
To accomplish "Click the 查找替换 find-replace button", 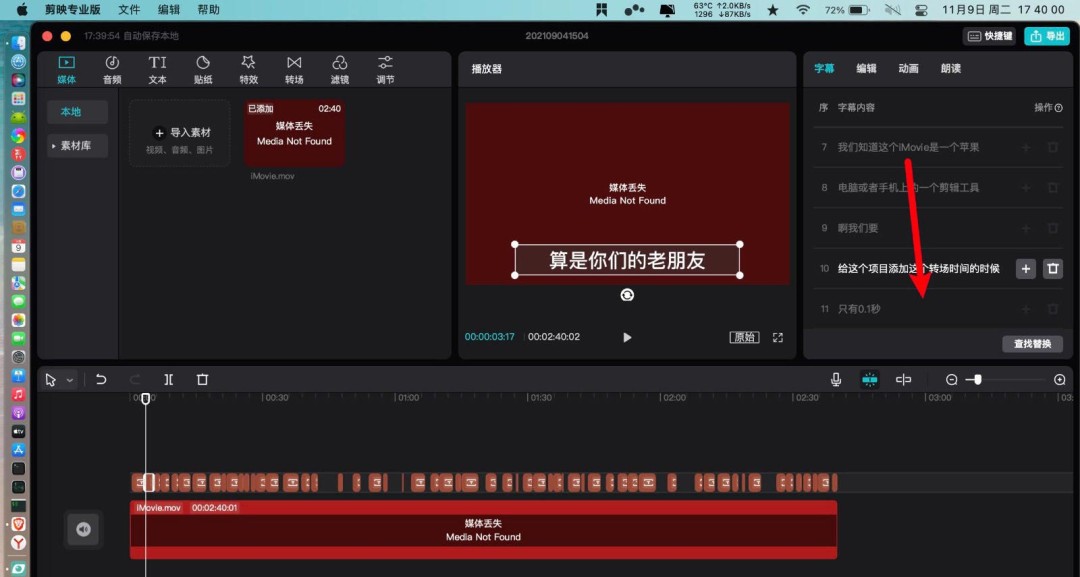I will pyautogui.click(x=1032, y=343).
